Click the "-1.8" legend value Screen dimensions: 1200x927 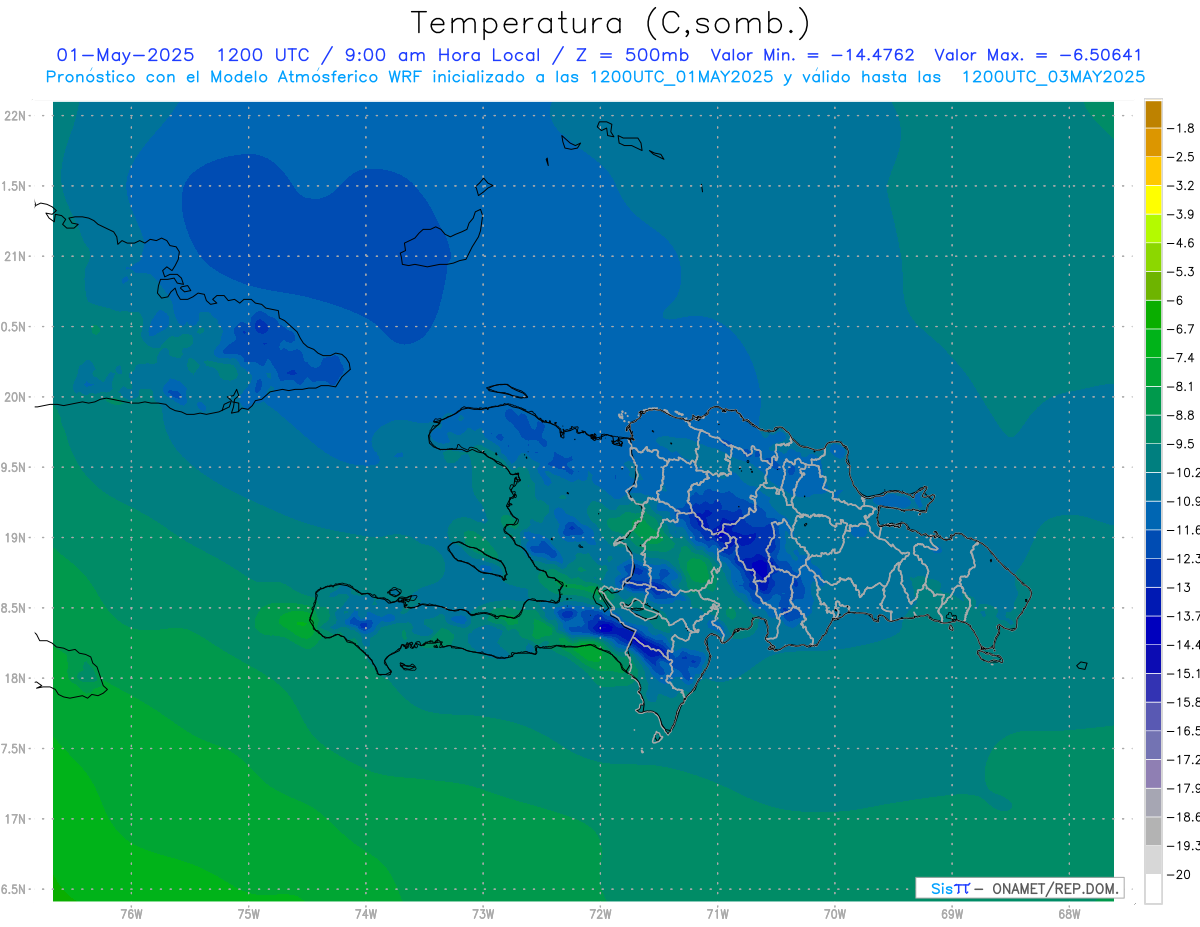coord(1181,128)
